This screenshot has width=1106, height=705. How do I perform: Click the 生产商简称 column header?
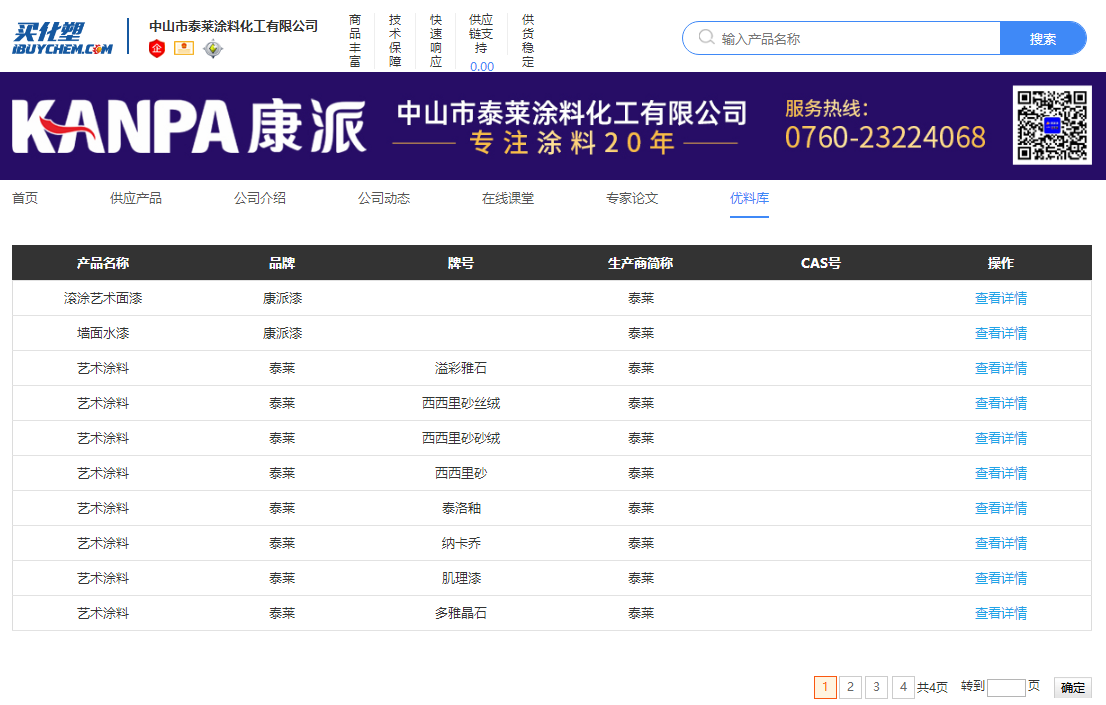click(x=640, y=263)
